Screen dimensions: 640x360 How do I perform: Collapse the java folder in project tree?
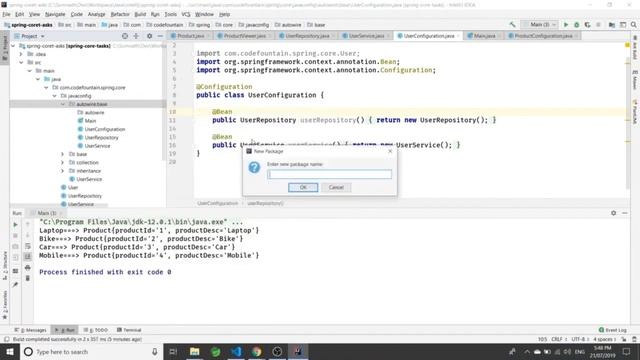coord(38,79)
